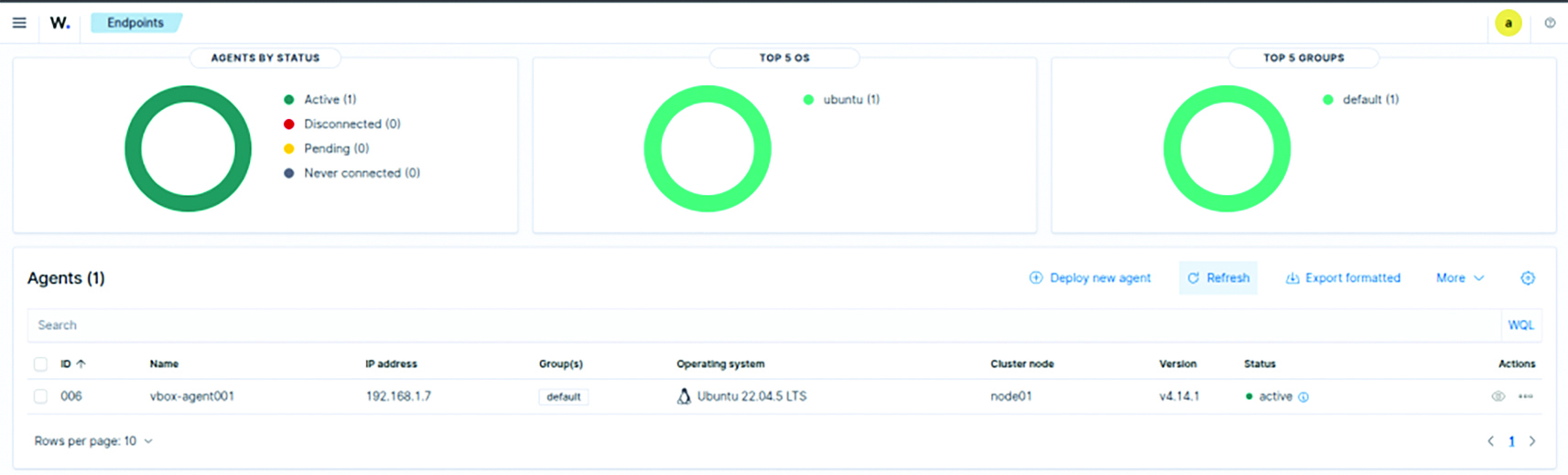Open the help icon in top bar
Viewport: 1568px width, 475px height.
tap(1550, 23)
